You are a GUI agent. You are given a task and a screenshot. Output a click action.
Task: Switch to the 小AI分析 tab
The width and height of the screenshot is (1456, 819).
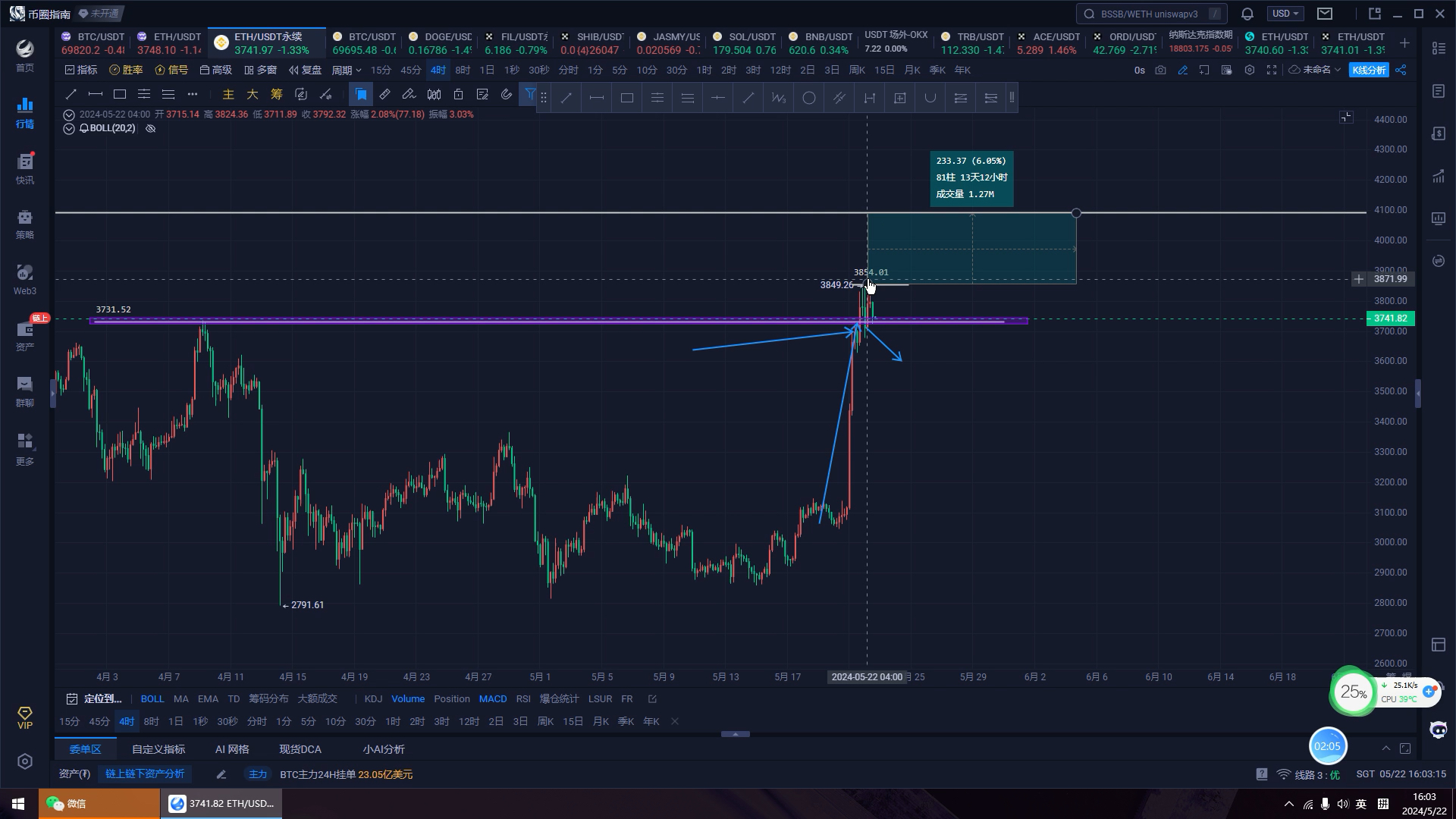click(384, 749)
